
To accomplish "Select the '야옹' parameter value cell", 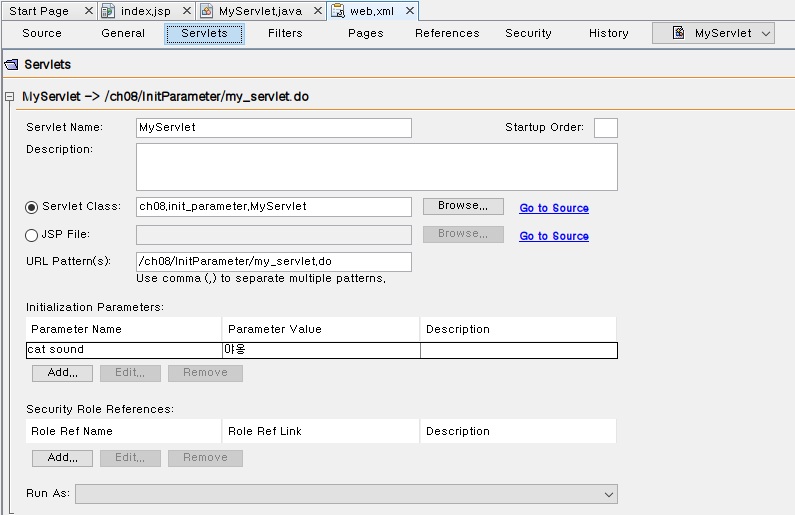I will [x=321, y=350].
